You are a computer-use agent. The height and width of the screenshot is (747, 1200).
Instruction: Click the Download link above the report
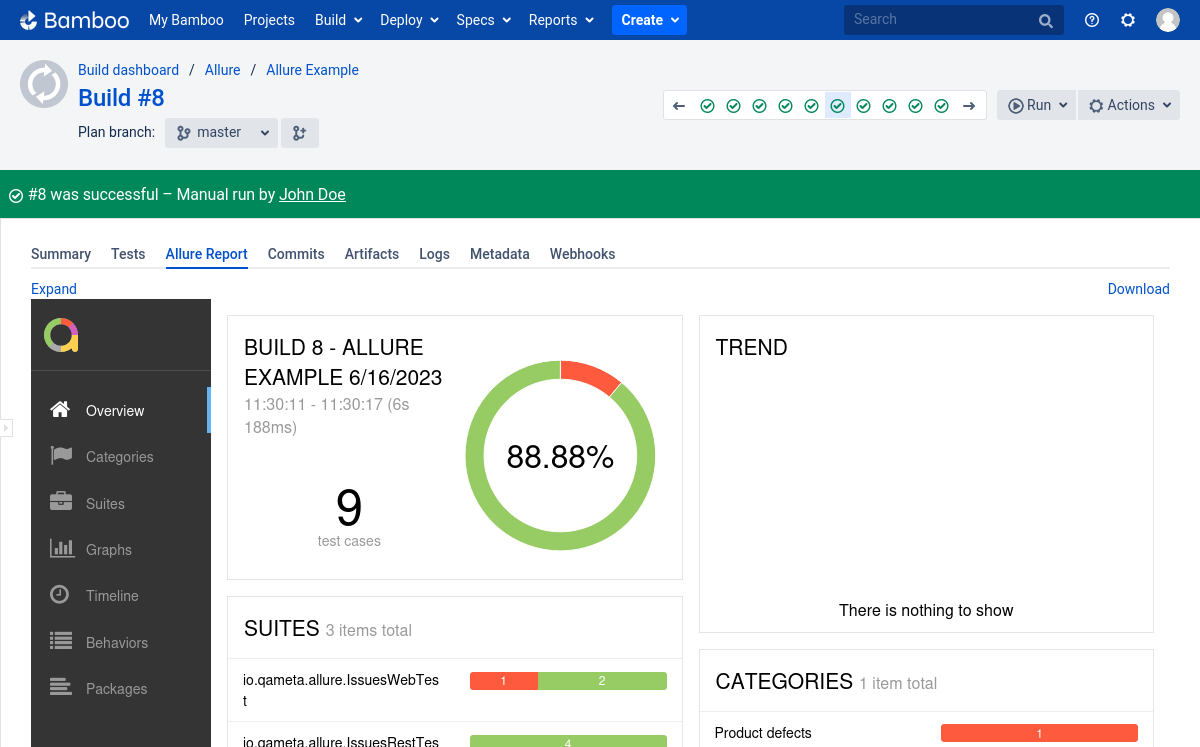tap(1138, 289)
